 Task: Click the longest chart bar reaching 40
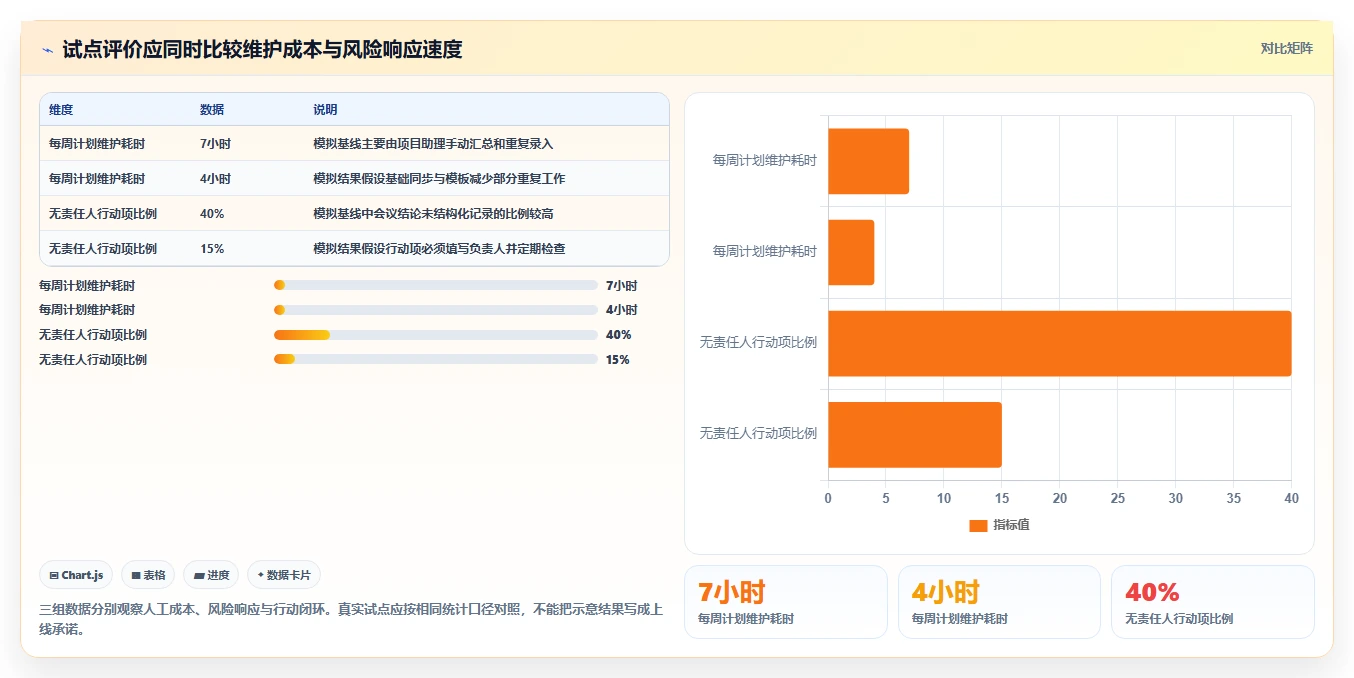(x=1059, y=343)
